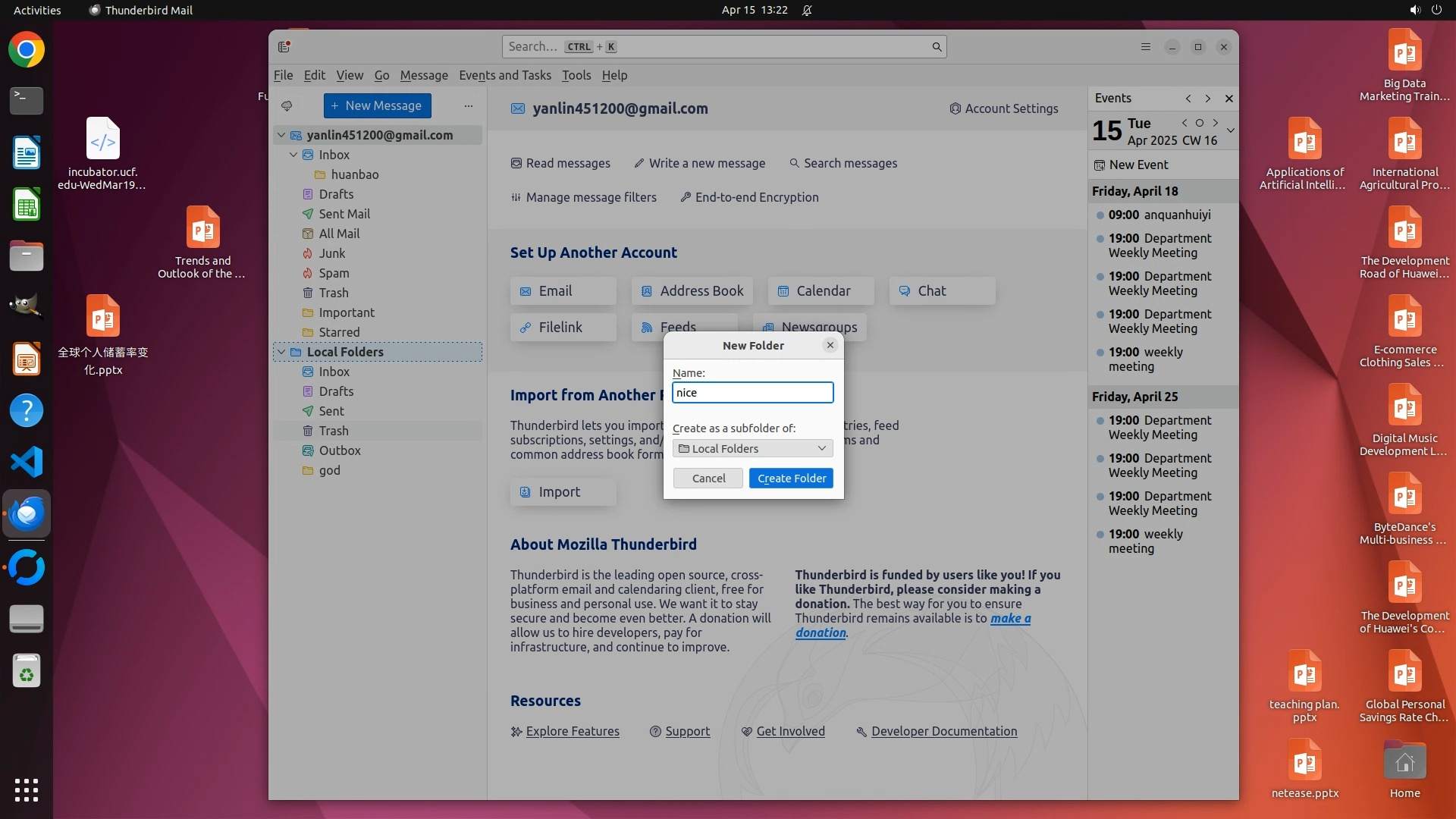Viewport: 1456px width, 819px height.
Task: Click the folder Name input field
Action: pyautogui.click(x=752, y=393)
